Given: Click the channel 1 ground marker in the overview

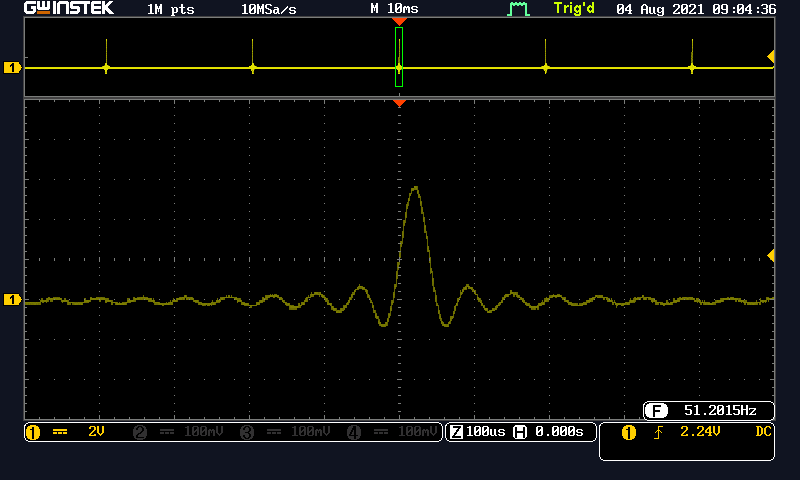Looking at the screenshot, I should [x=13, y=68].
